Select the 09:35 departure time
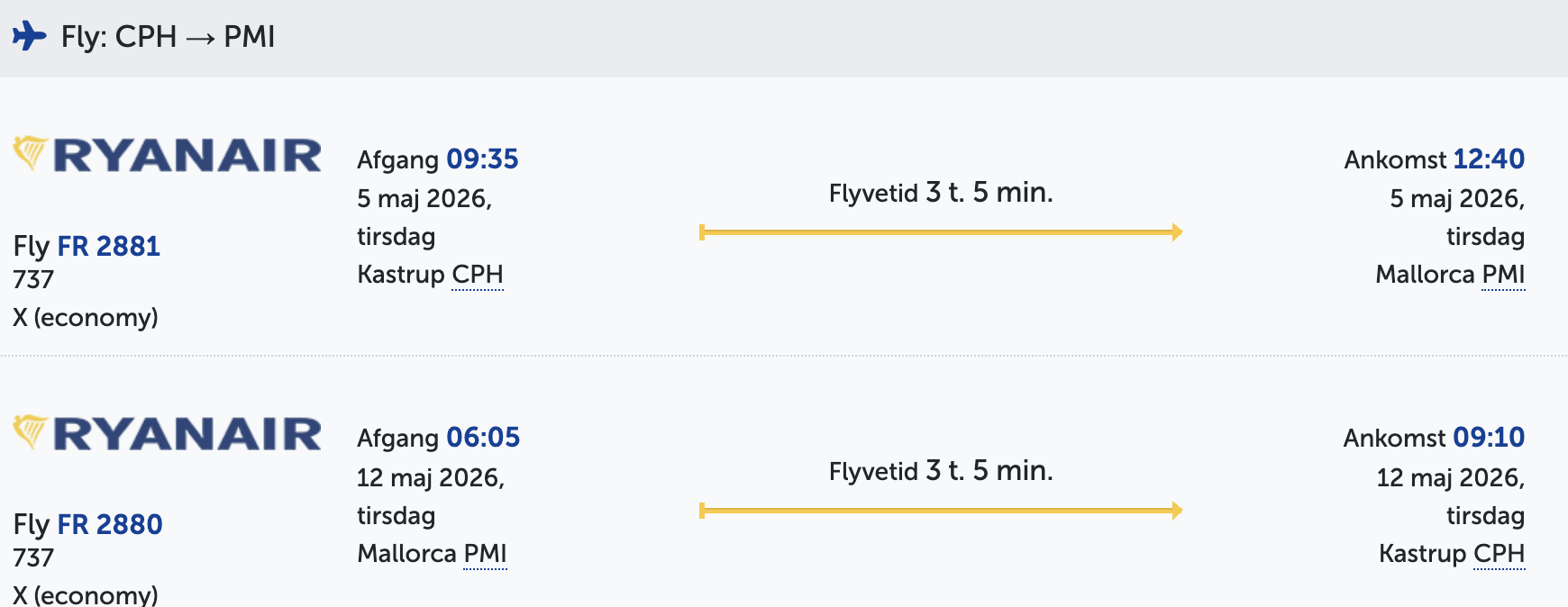1568x607 pixels. tap(482, 159)
